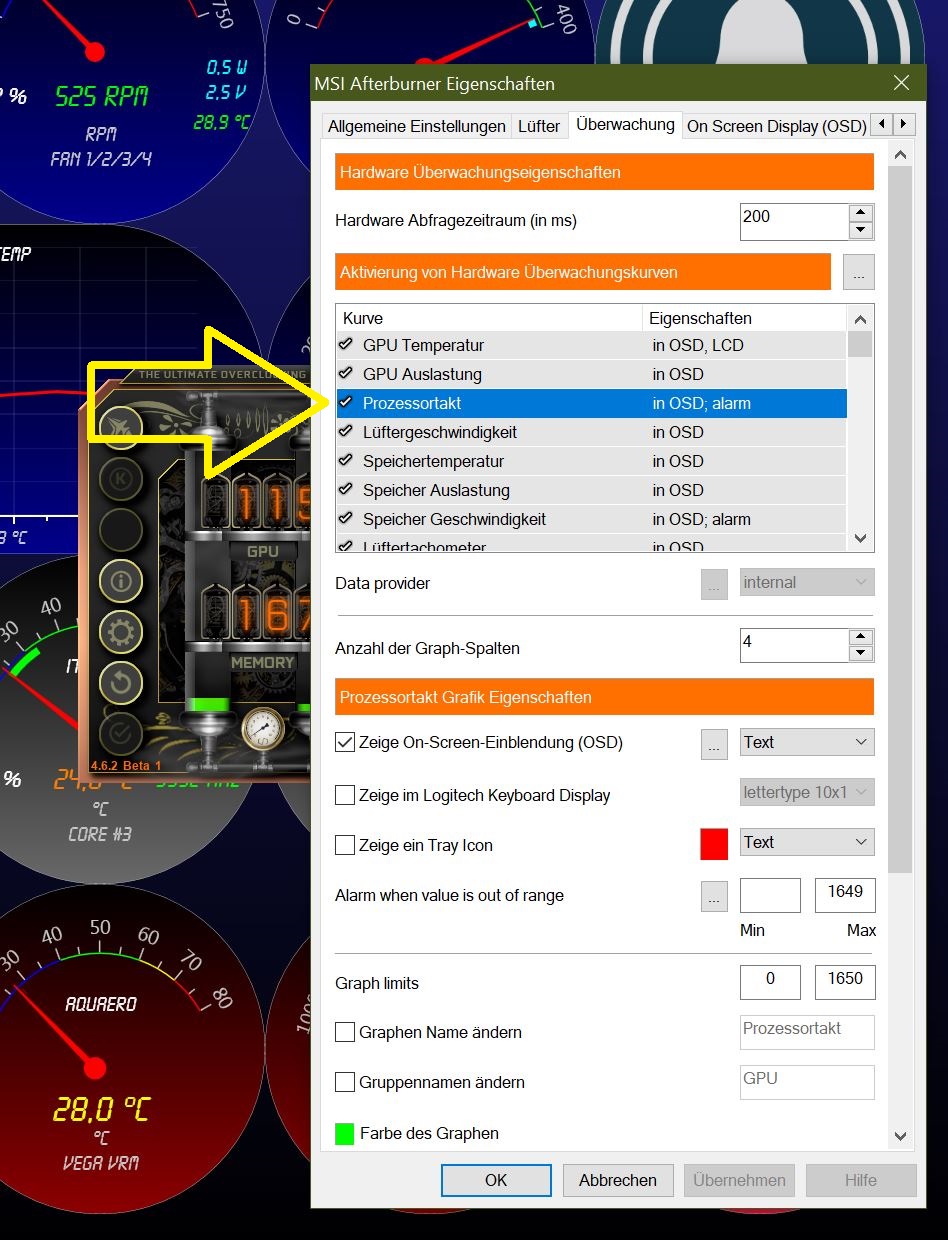
Task: Check Graphen Name ändern
Action: 345,1032
